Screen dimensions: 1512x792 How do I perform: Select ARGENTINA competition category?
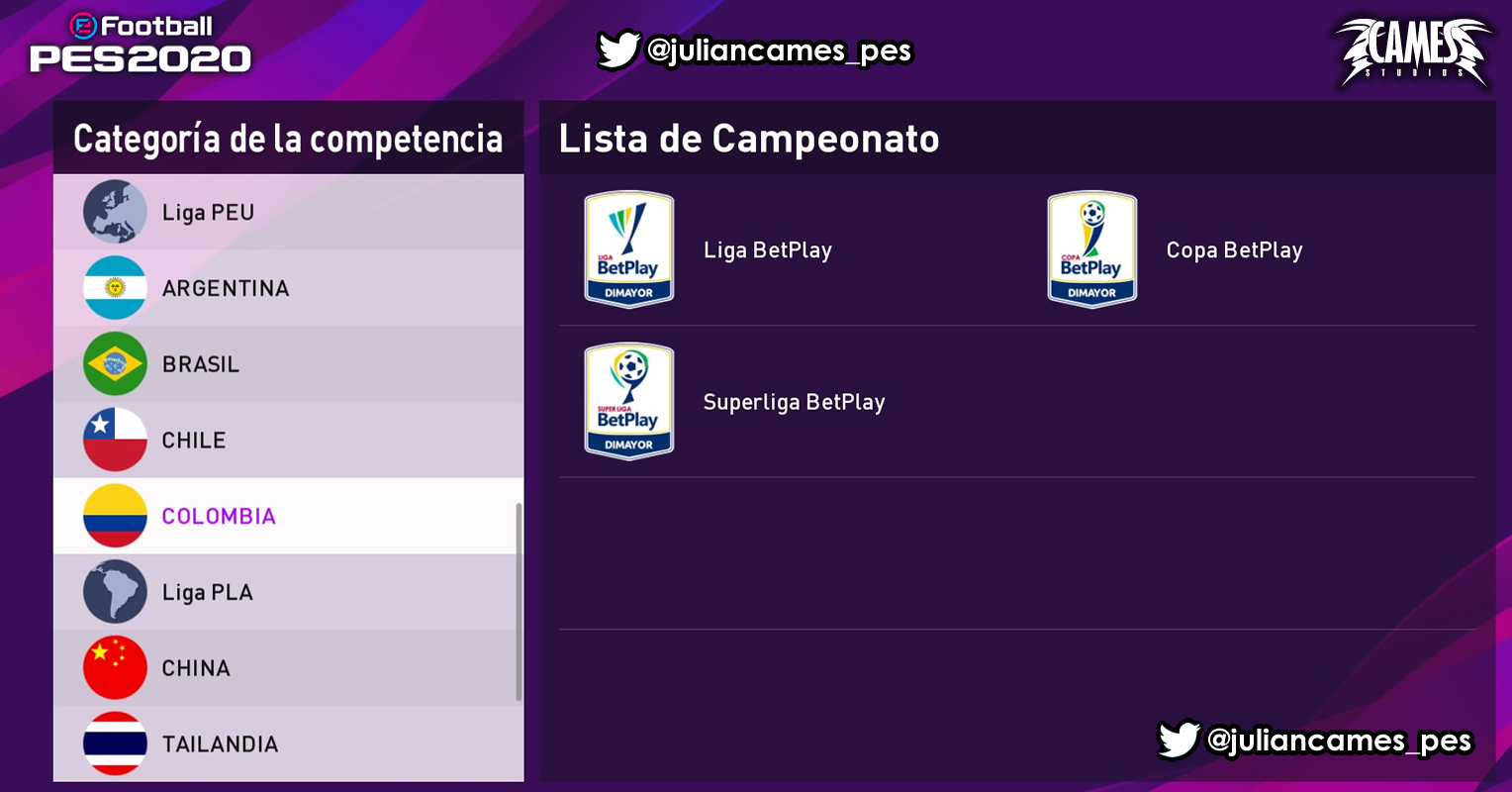[x=288, y=288]
